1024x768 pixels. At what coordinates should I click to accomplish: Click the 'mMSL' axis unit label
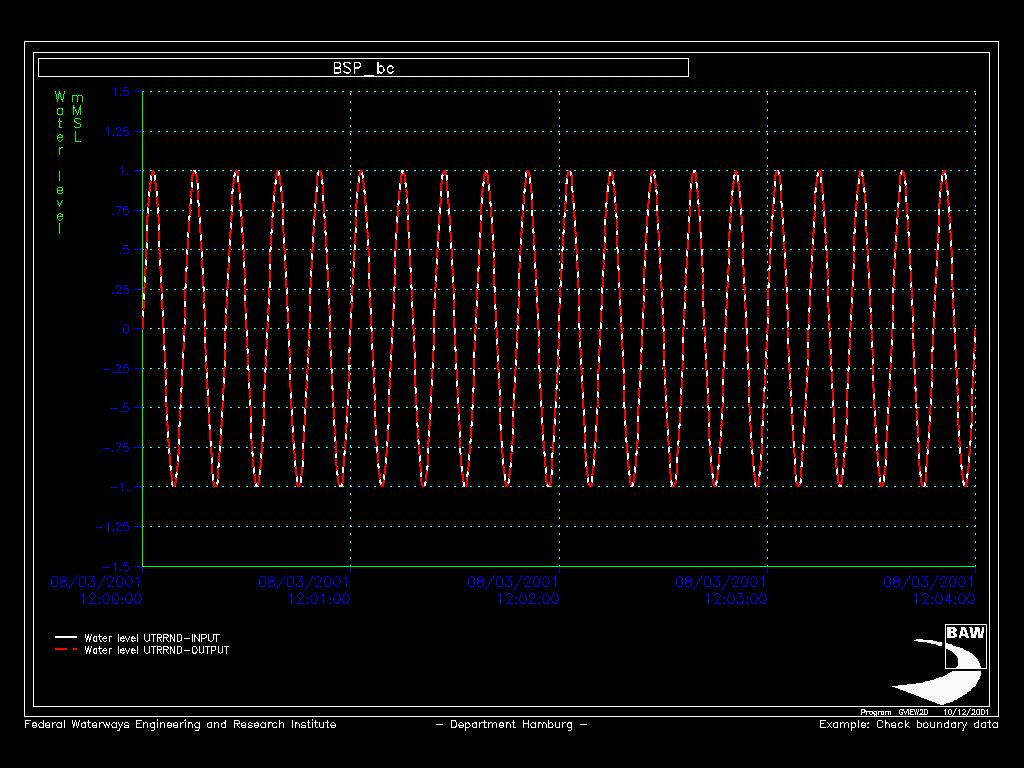[77, 118]
